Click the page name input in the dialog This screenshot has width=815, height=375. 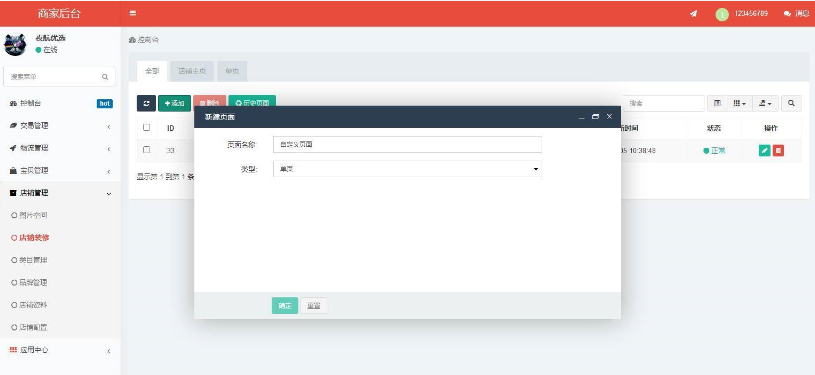[x=407, y=145]
